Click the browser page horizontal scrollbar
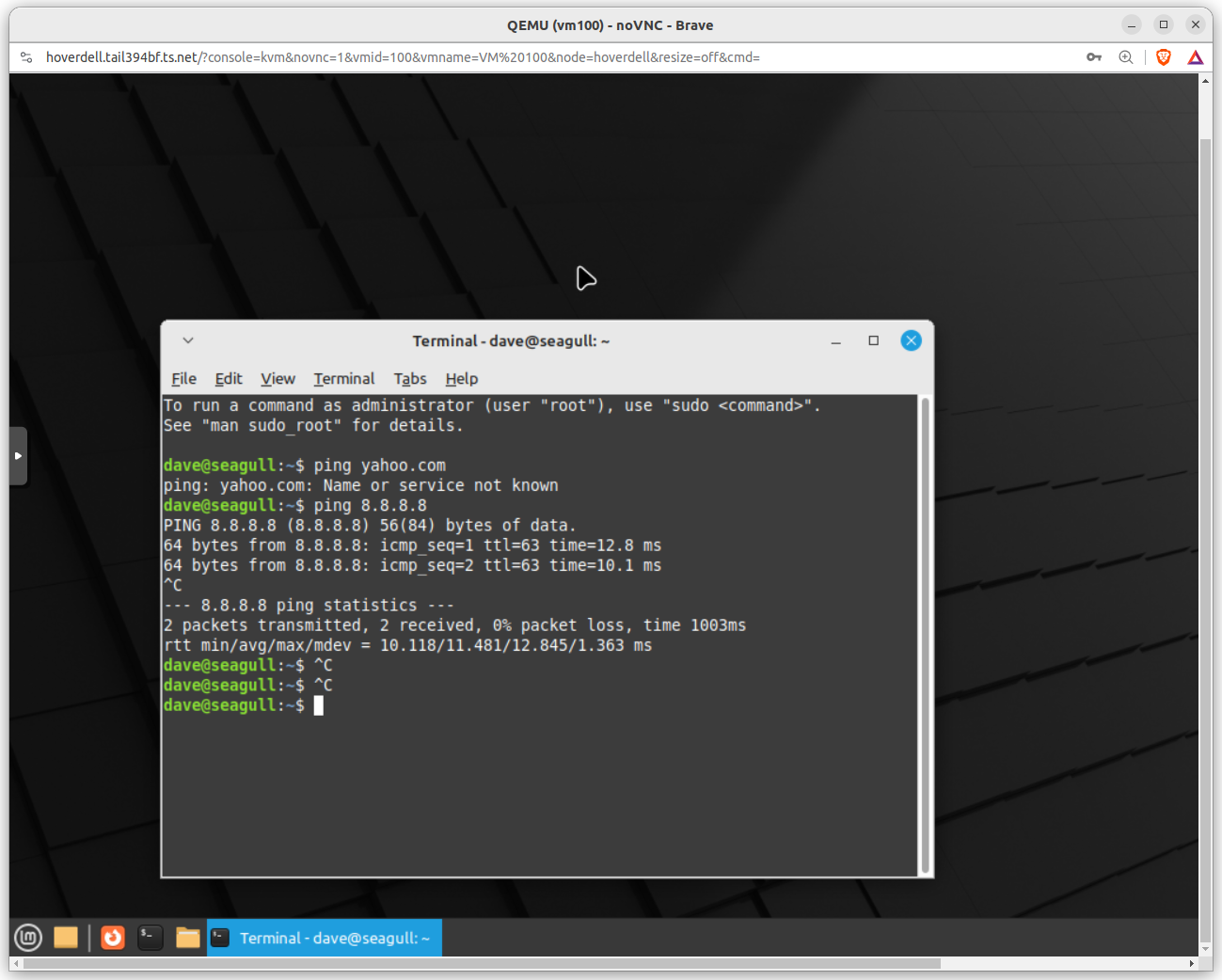The image size is (1222, 980). (482, 963)
